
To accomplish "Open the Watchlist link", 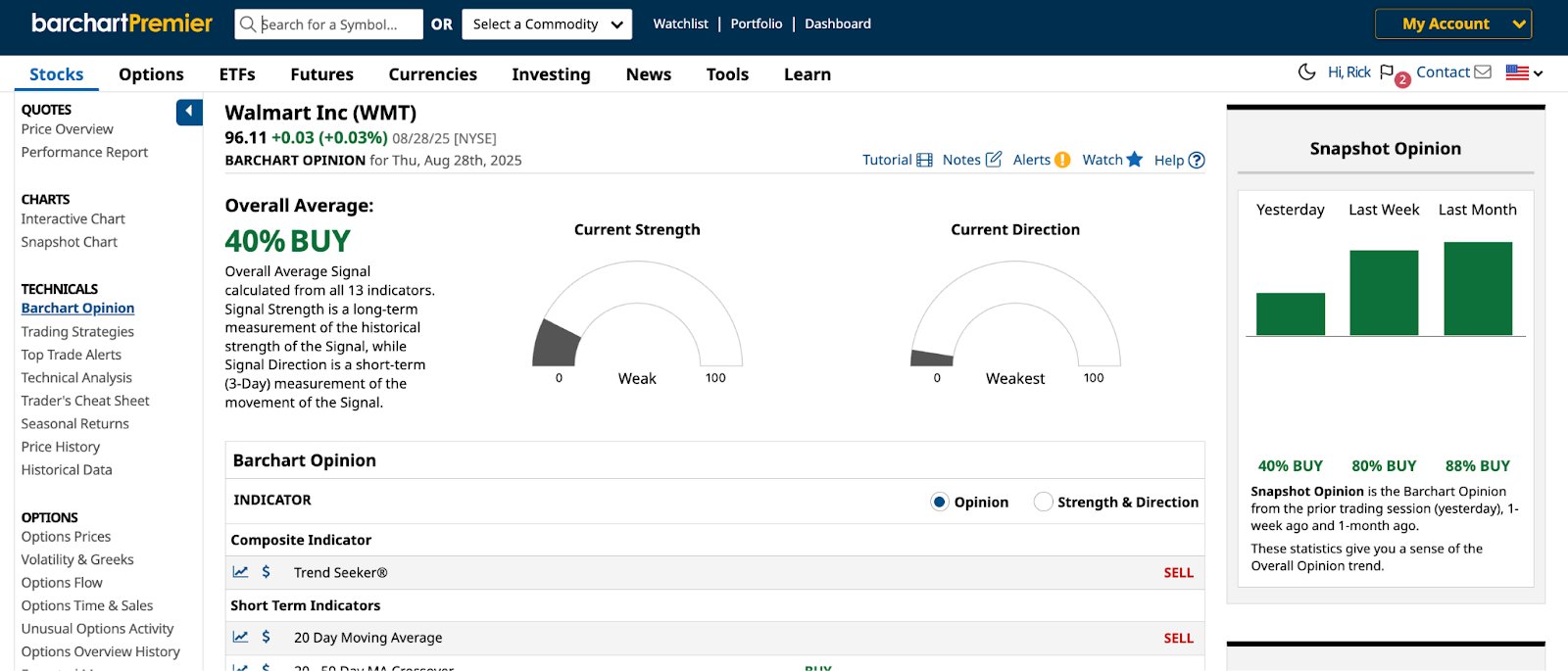I will (680, 24).
